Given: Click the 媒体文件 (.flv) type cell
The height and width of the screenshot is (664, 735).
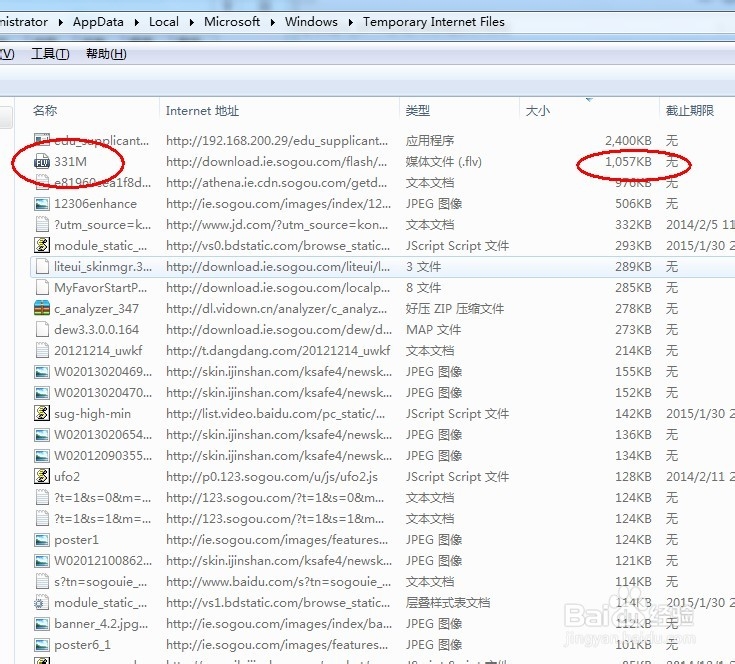Looking at the screenshot, I should pyautogui.click(x=444, y=162).
